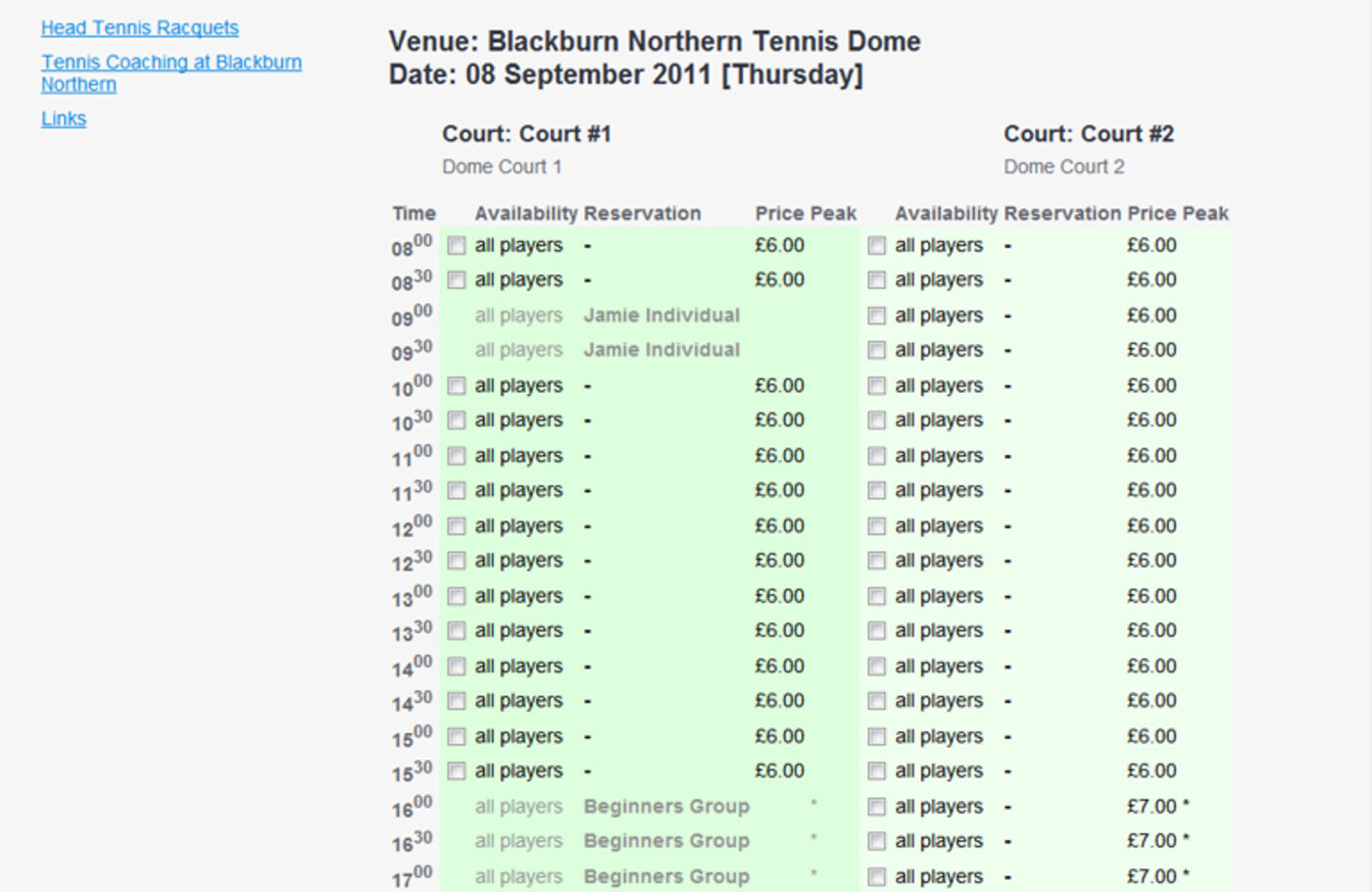
Task: Select Court #2 checkbox at 09:30
Action: click(x=876, y=351)
